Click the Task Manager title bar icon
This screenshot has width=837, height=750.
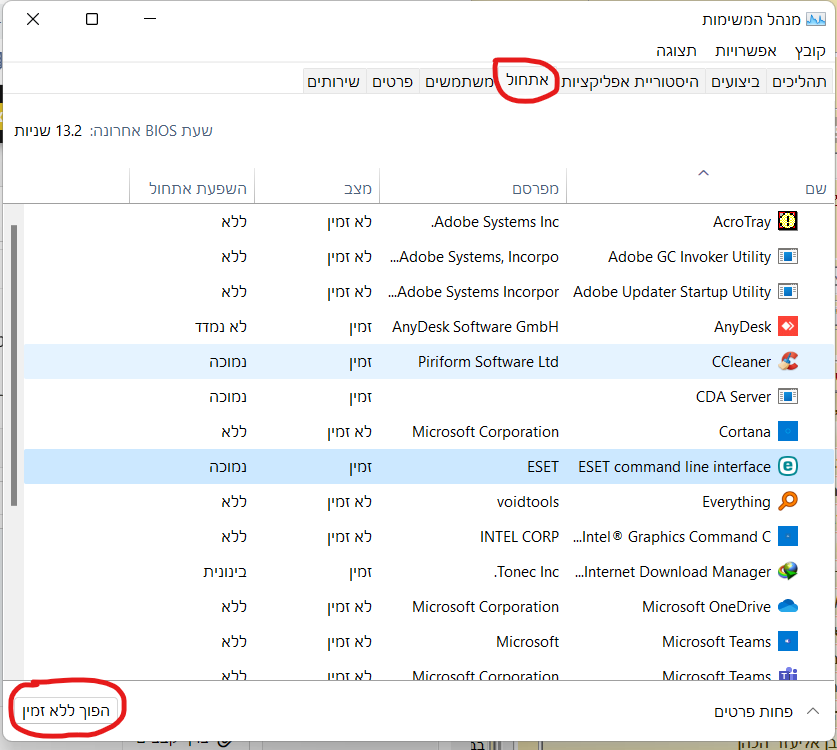tap(816, 20)
